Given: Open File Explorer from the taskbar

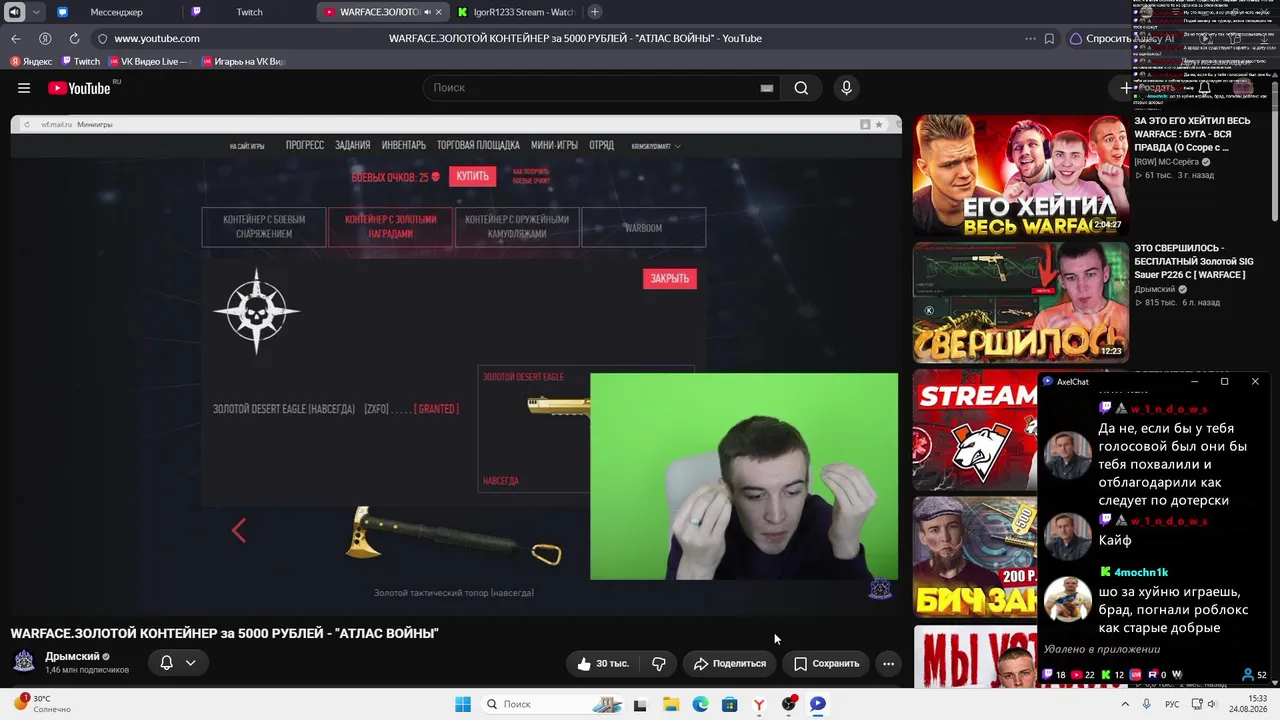Looking at the screenshot, I should click(x=670, y=704).
